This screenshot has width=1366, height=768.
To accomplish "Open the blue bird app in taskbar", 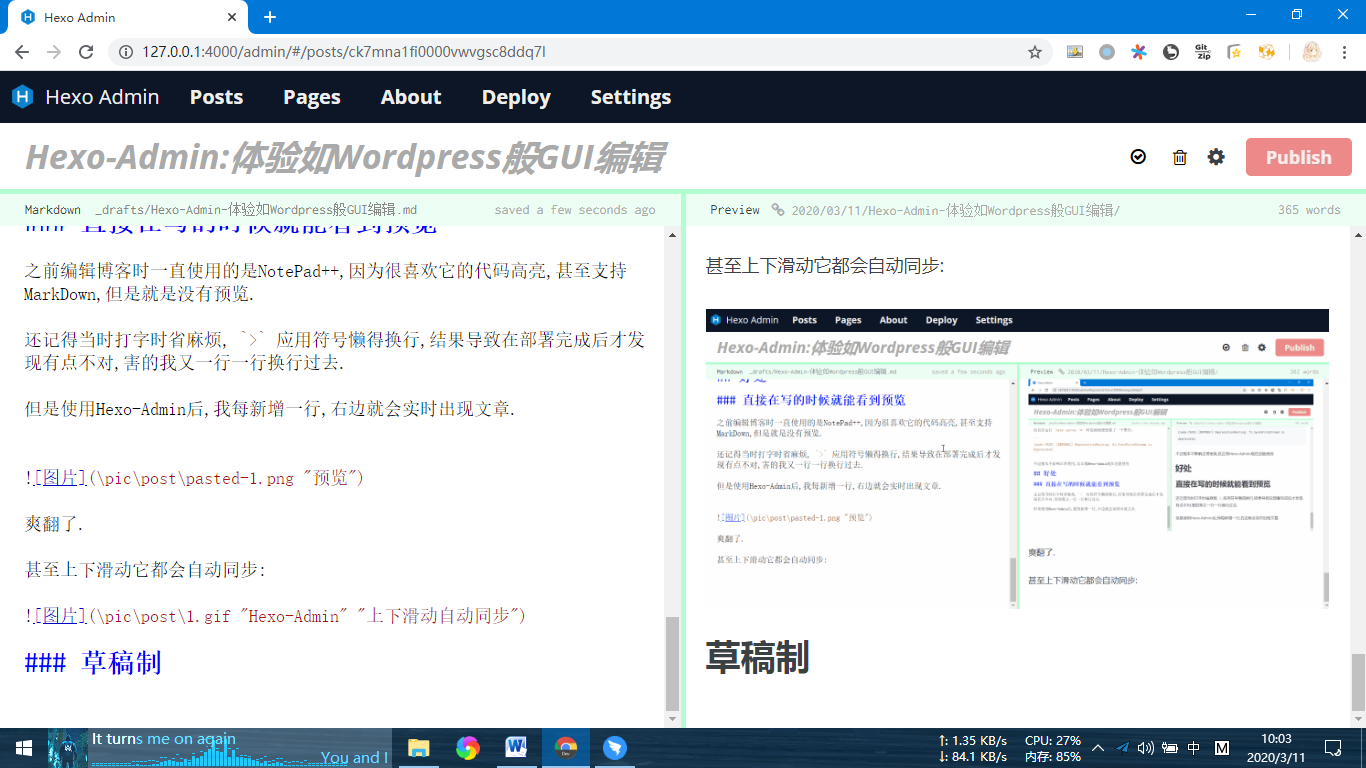I will click(614, 748).
